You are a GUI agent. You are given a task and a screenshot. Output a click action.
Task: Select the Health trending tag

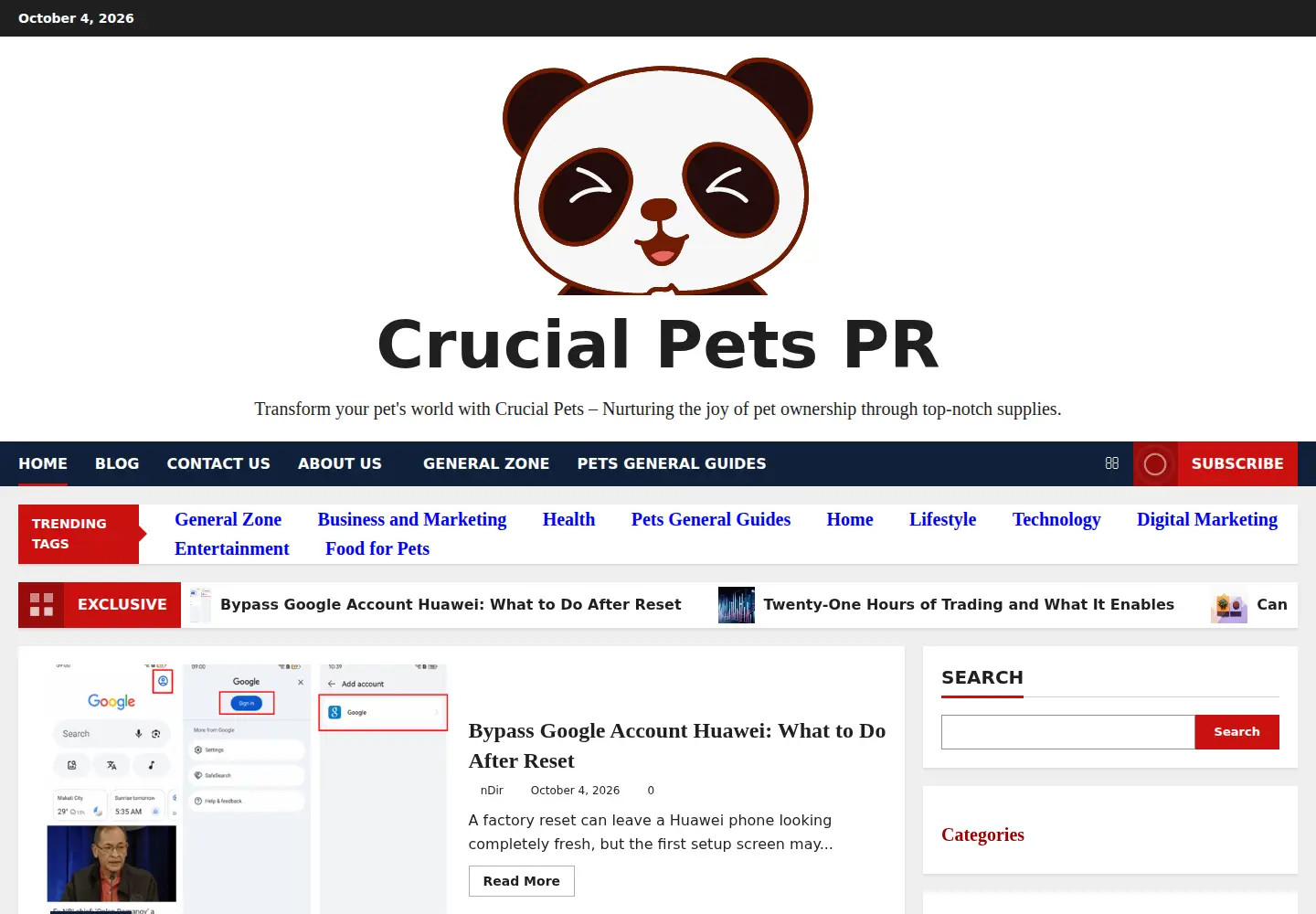568,519
